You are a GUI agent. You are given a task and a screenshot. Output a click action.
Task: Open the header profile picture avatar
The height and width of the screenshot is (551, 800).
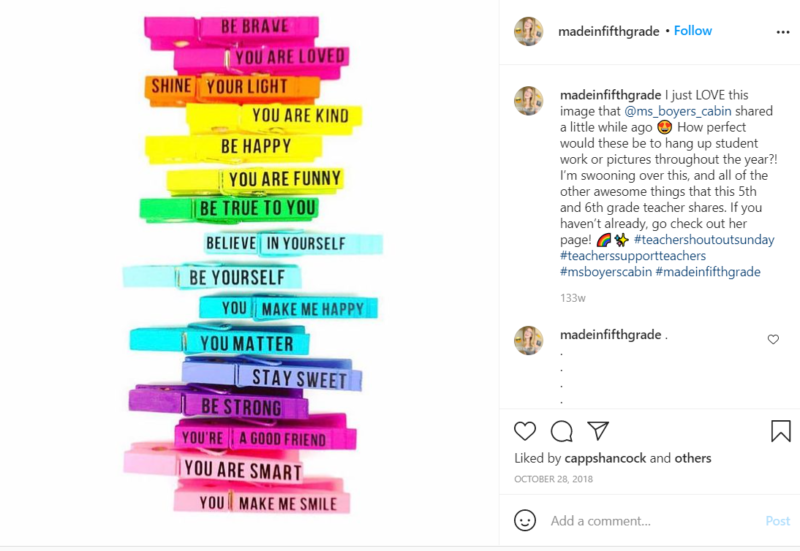[529, 31]
